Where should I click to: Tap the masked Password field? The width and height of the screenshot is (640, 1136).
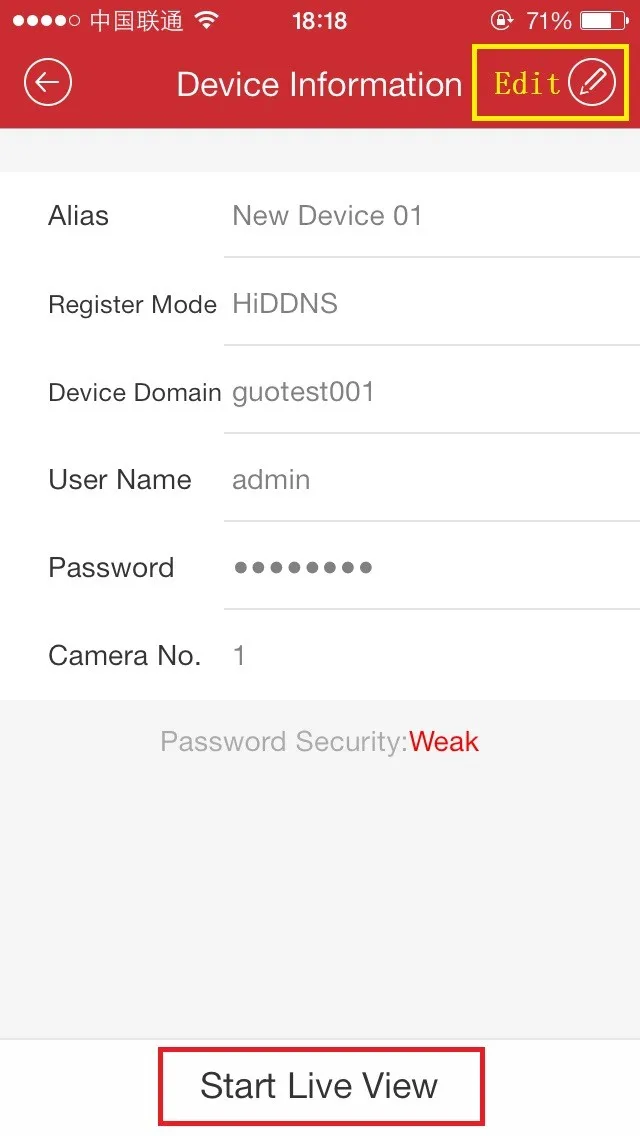tap(303, 568)
